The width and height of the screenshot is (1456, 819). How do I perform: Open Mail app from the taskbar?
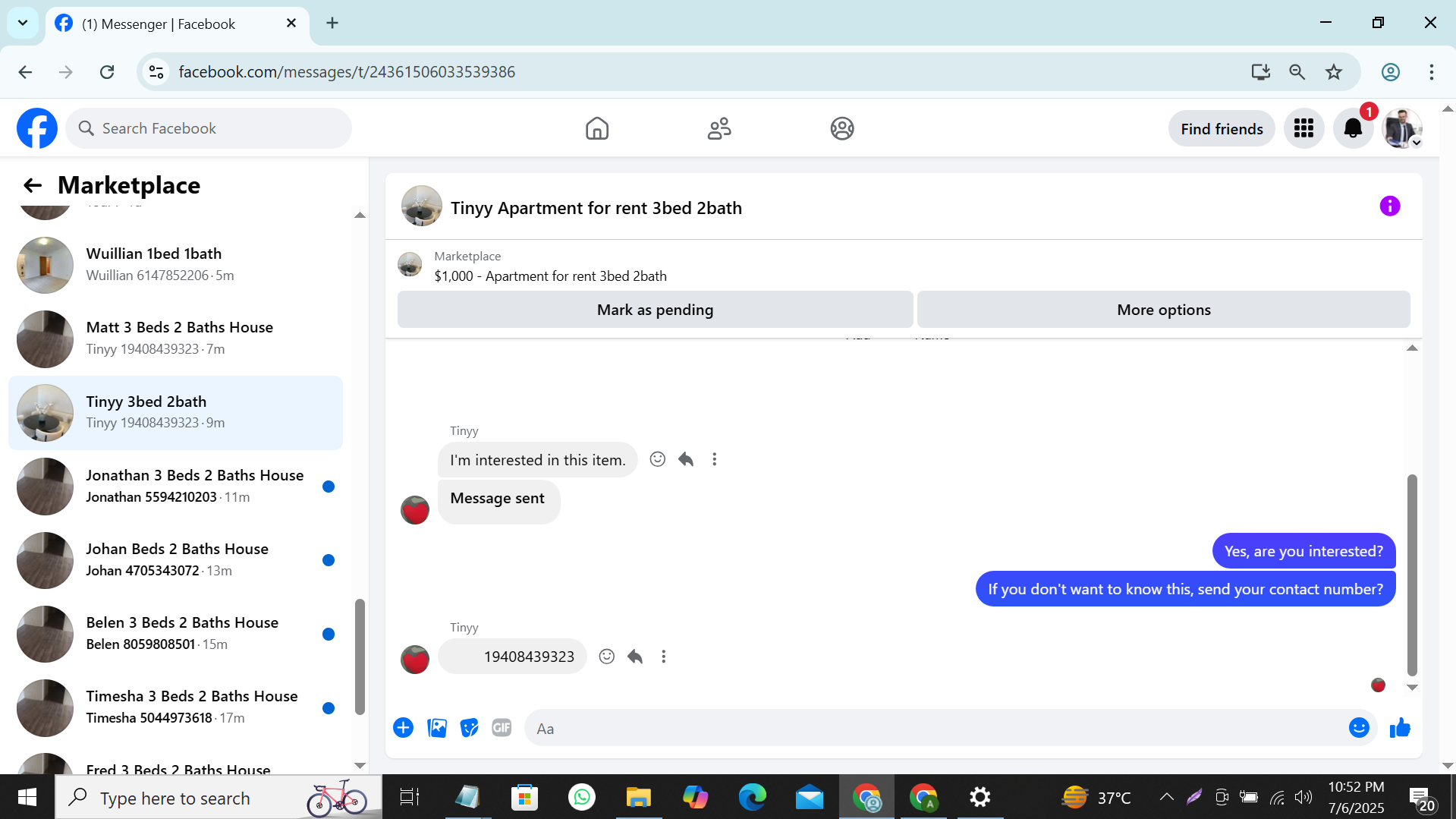coord(810,797)
